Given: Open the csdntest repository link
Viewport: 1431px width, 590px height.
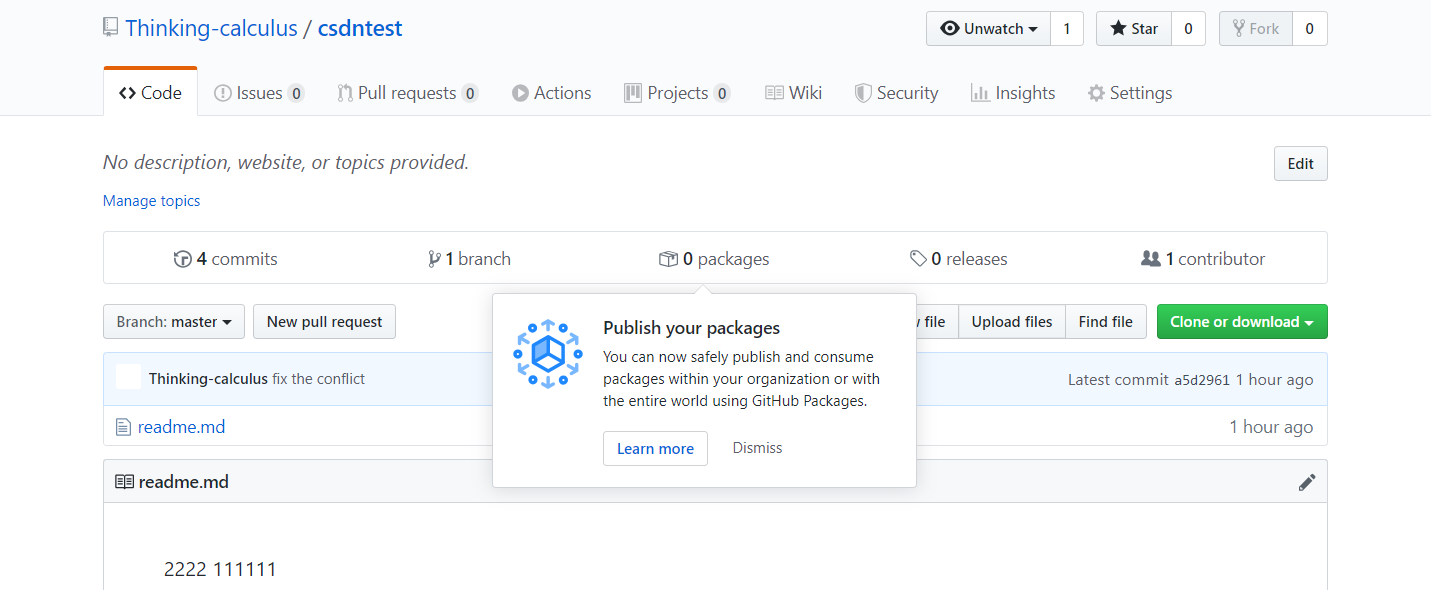Looking at the screenshot, I should 360,28.
